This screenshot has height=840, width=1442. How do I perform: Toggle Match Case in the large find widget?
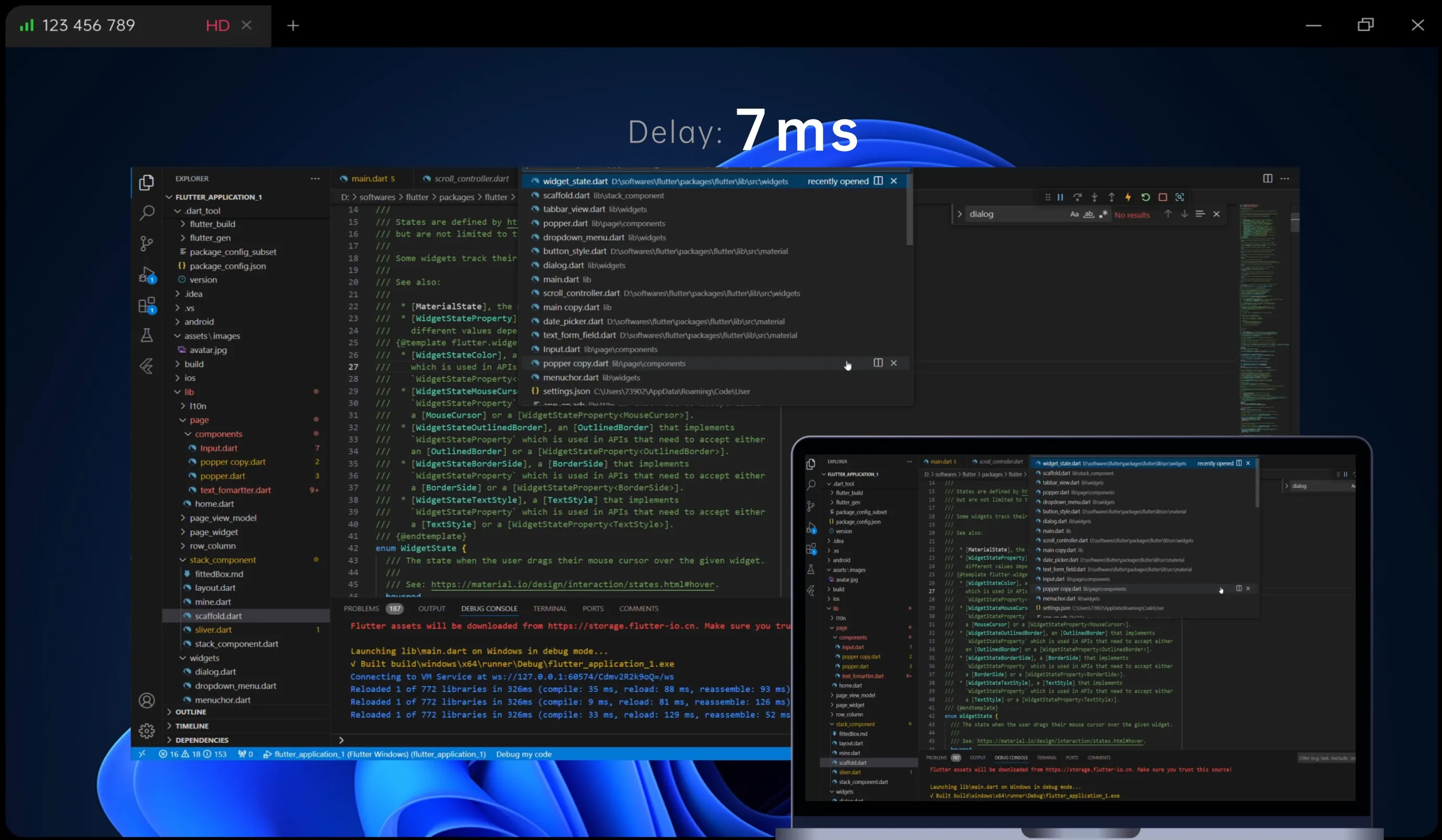[x=1074, y=214]
